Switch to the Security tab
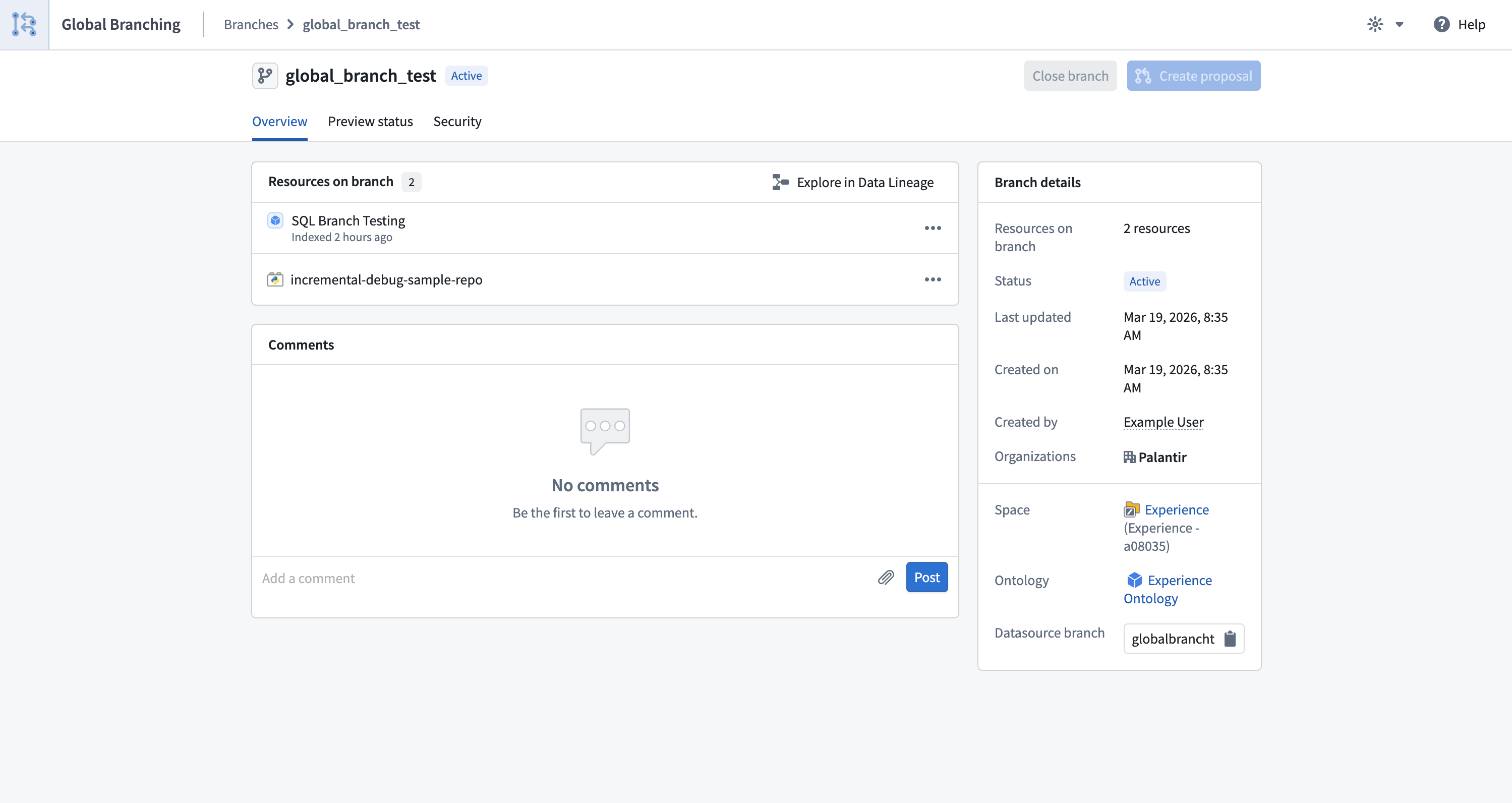The image size is (1512, 803). pyautogui.click(x=457, y=122)
